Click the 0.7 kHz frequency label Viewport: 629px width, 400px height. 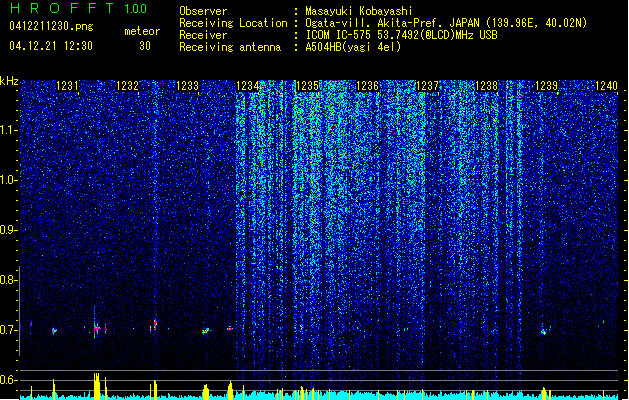tap(8, 330)
